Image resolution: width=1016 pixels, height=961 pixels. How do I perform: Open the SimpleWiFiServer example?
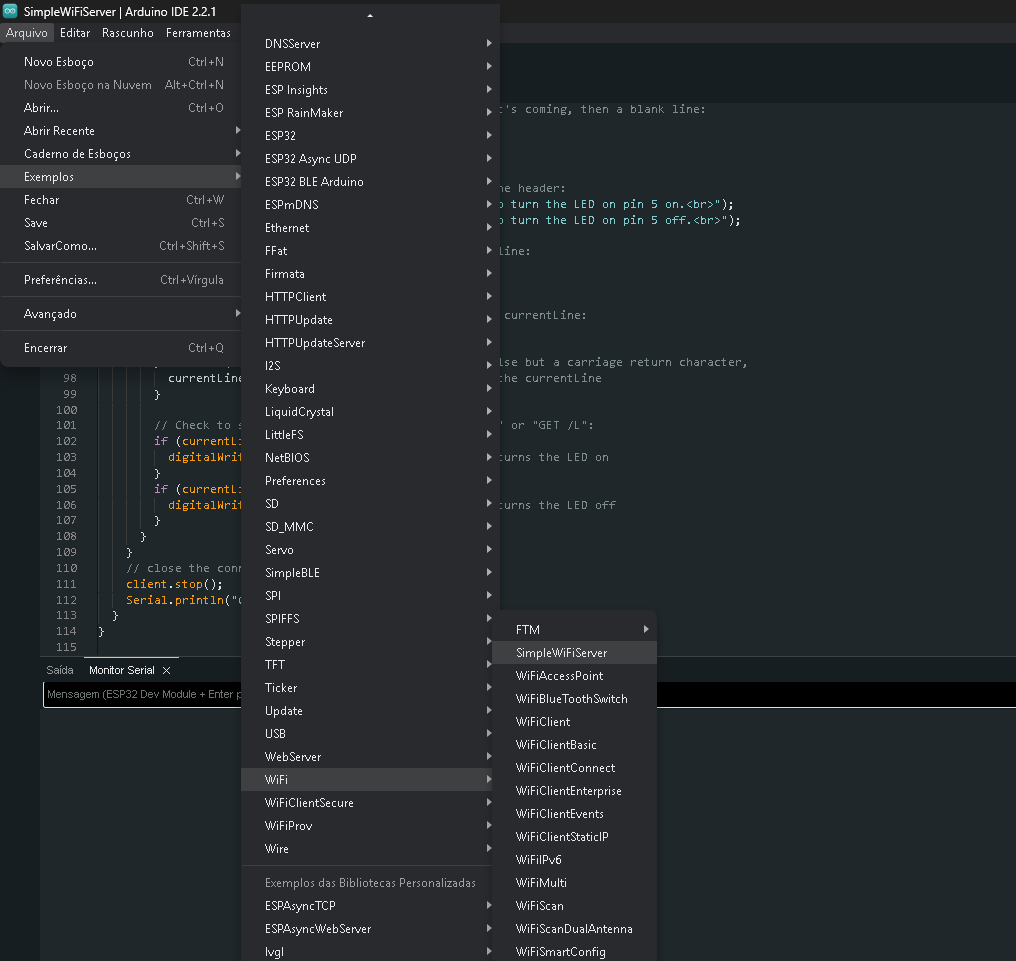pos(561,653)
